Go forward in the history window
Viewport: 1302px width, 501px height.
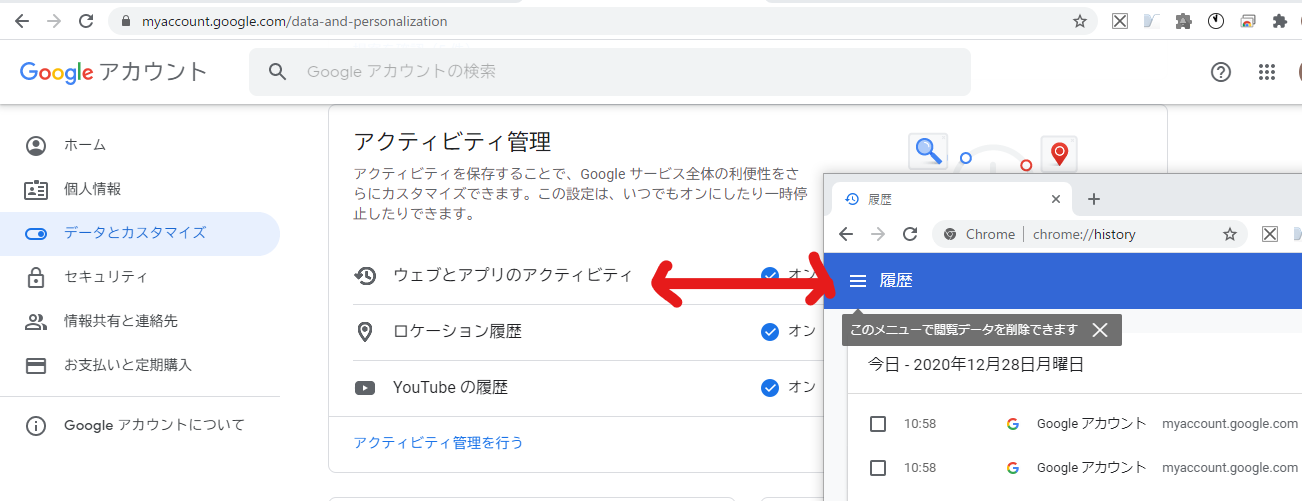pos(878,234)
